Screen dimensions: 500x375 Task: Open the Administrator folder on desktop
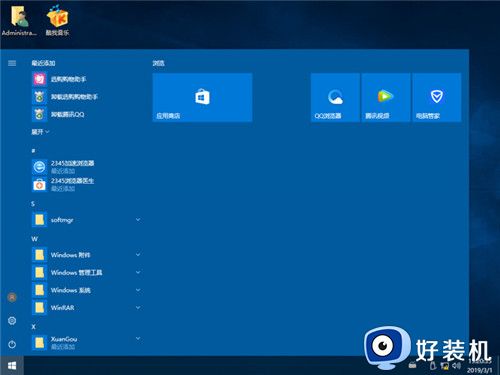coord(19,21)
